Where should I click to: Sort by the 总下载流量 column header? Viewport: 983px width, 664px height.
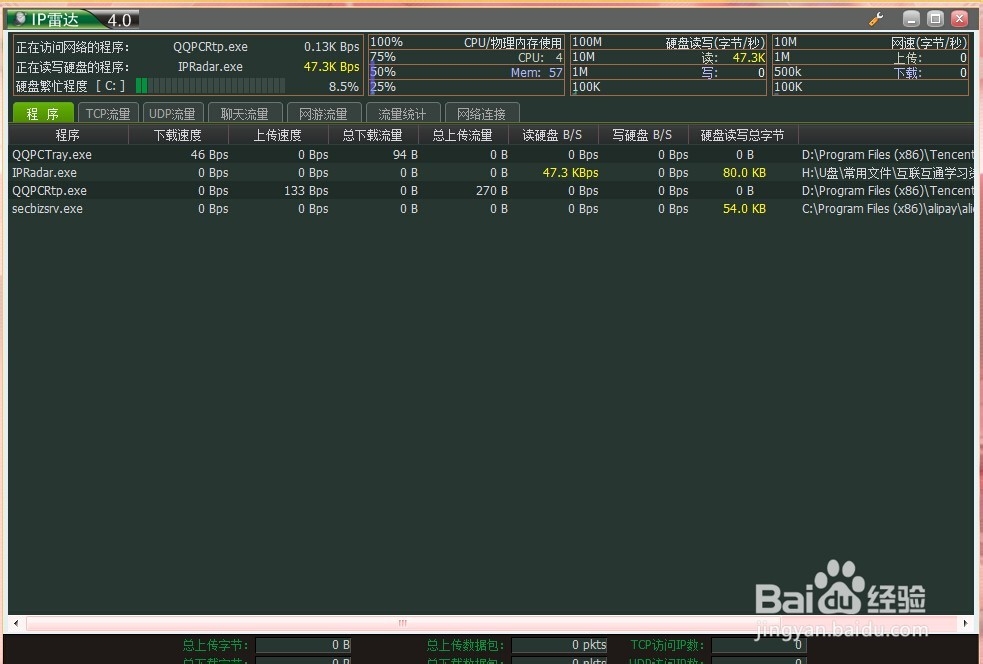pyautogui.click(x=373, y=135)
